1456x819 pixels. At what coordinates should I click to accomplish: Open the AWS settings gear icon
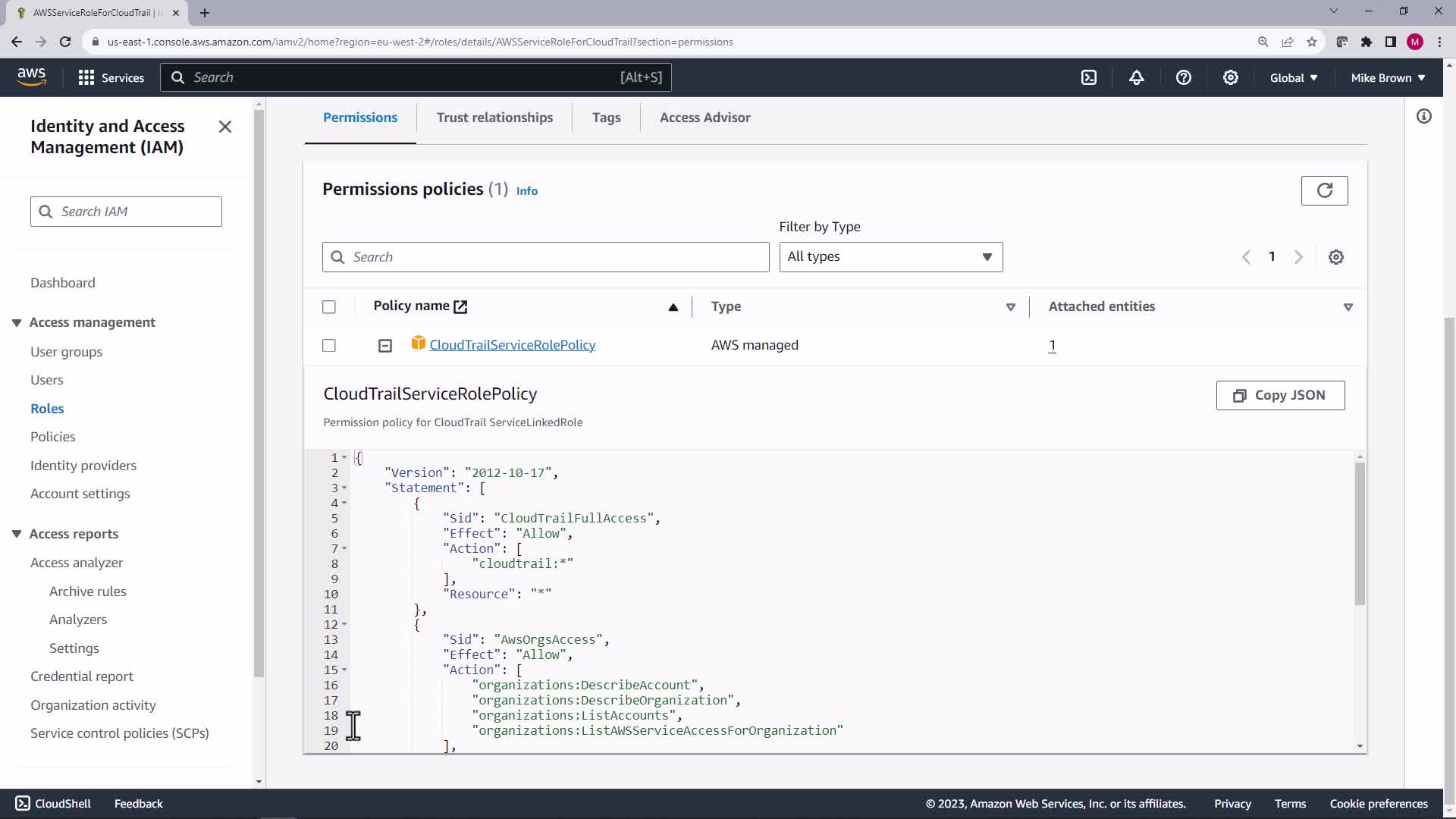tap(1230, 77)
